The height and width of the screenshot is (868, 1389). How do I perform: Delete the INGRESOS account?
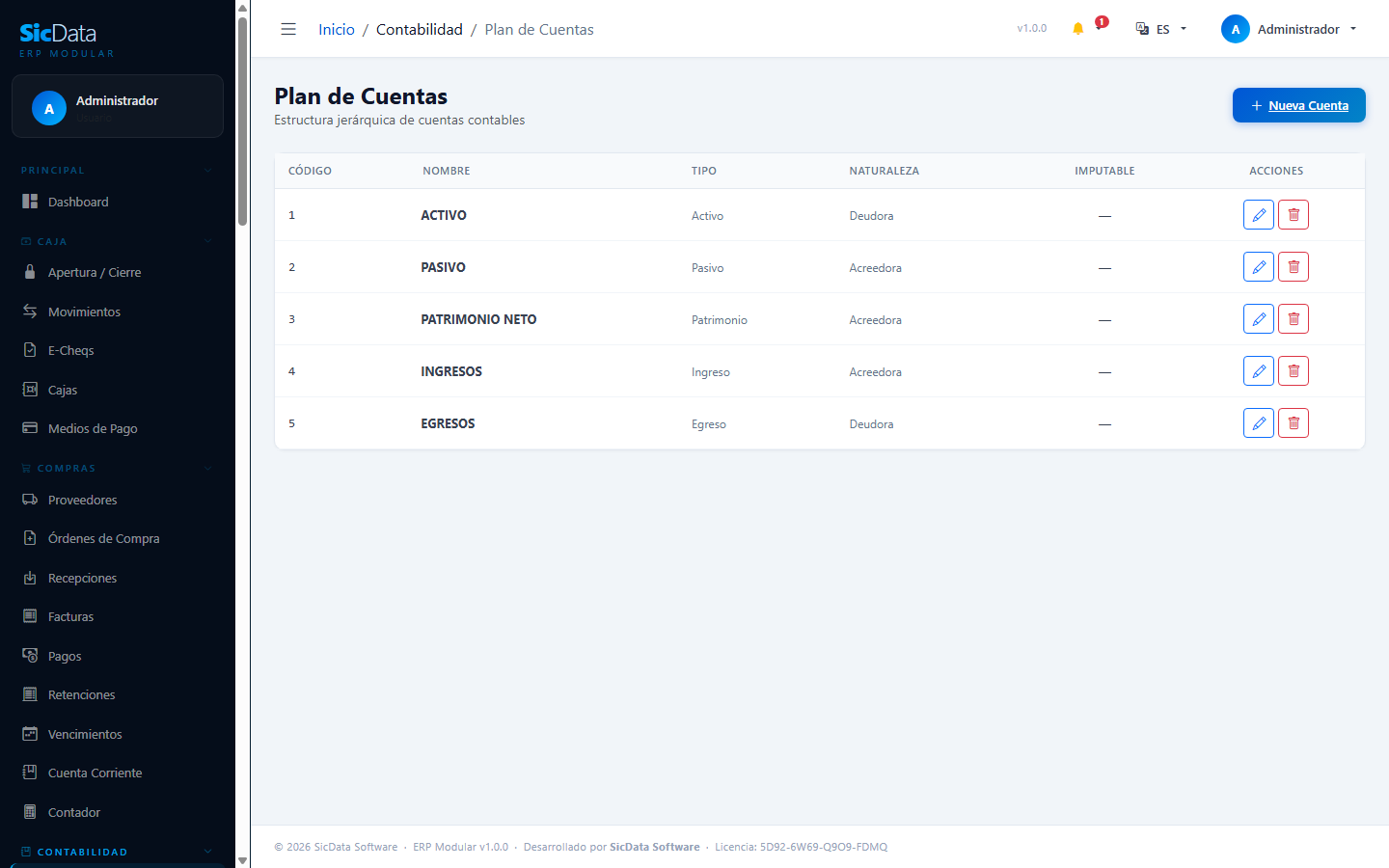point(1294,371)
